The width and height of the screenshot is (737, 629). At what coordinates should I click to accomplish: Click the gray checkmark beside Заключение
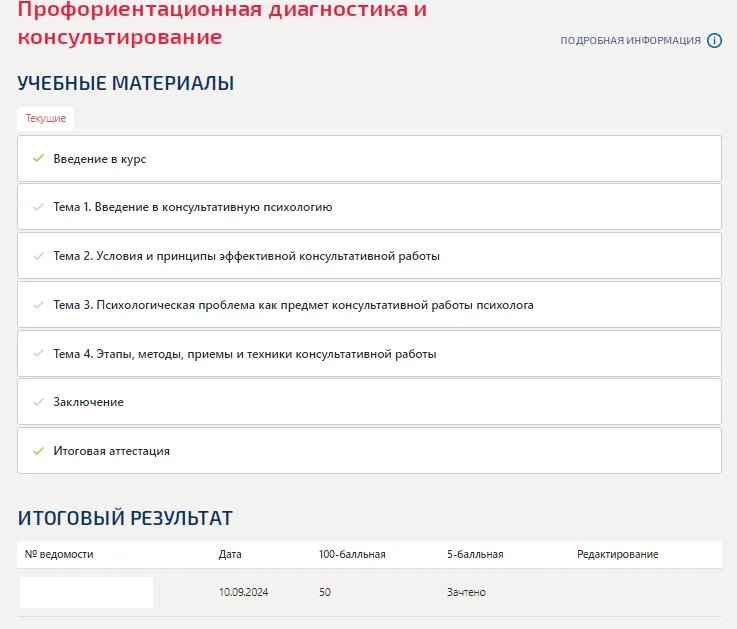(x=39, y=402)
